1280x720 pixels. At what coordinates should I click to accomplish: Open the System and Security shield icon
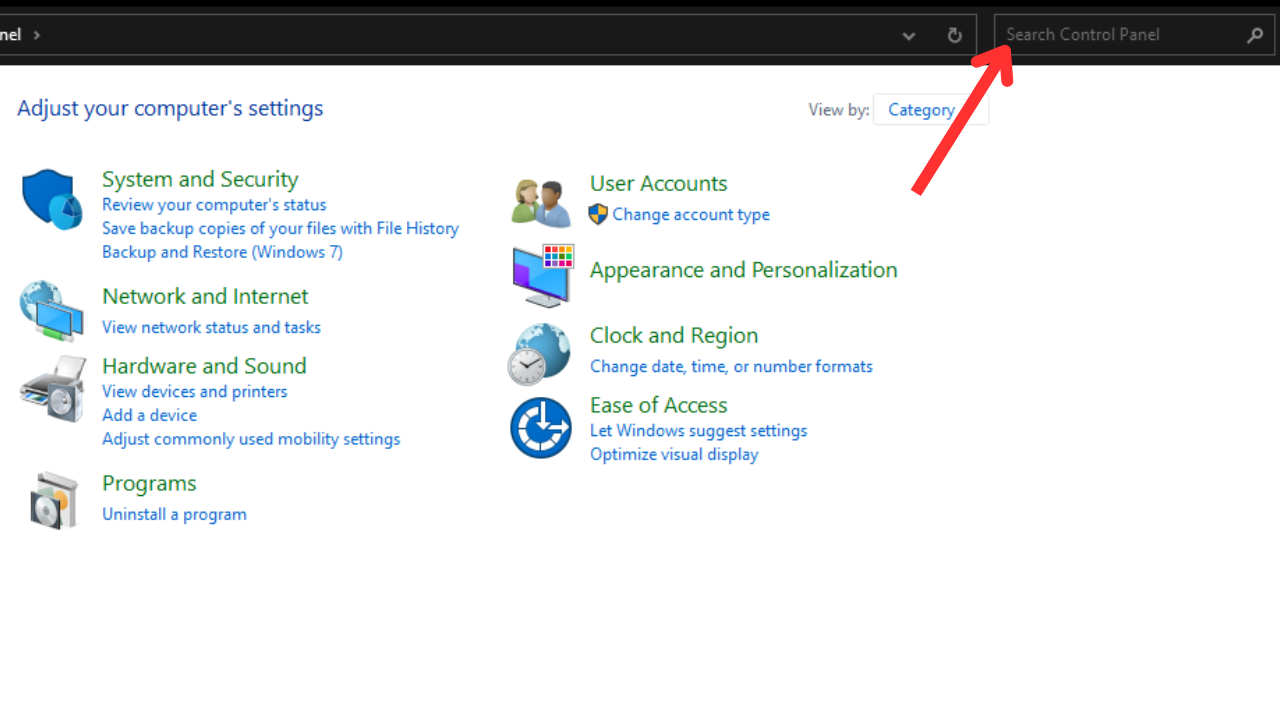pyautogui.click(x=51, y=199)
